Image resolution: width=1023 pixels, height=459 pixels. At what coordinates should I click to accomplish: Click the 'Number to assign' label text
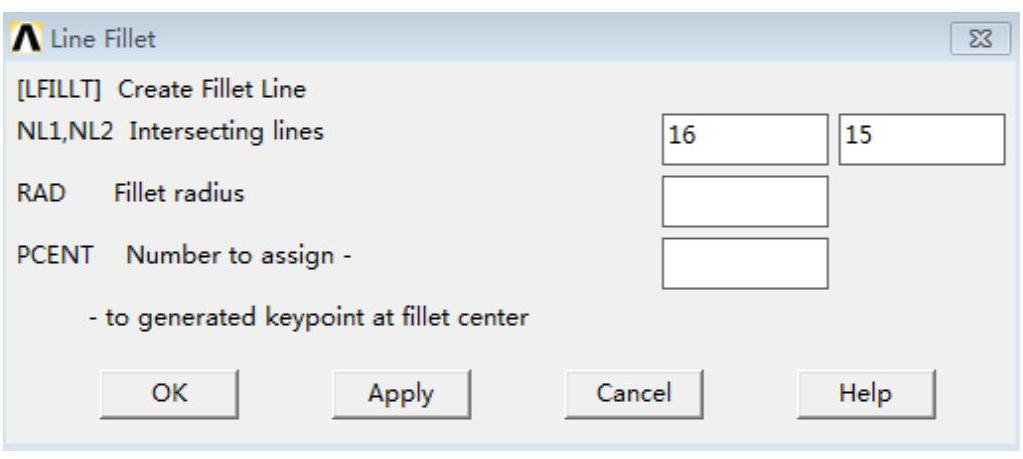pyautogui.click(x=238, y=256)
